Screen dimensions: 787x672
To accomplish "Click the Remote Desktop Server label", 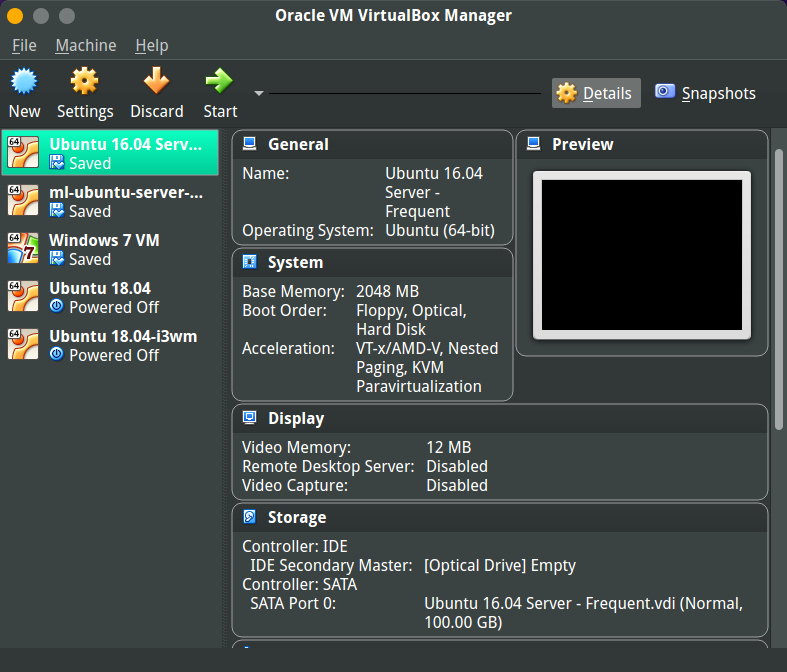I will click(x=328, y=467).
